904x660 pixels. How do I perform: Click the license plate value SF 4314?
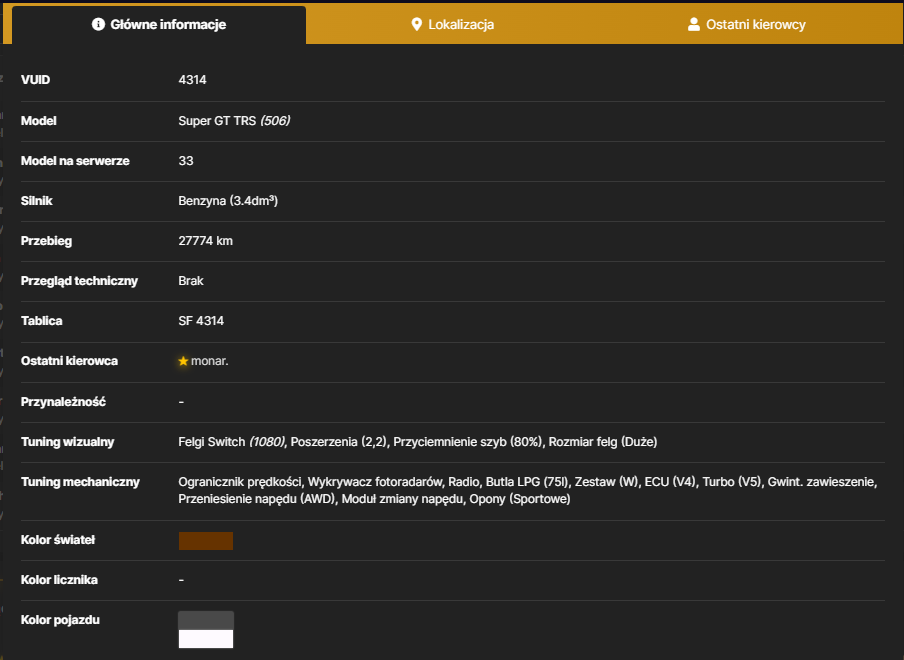pyautogui.click(x=201, y=320)
